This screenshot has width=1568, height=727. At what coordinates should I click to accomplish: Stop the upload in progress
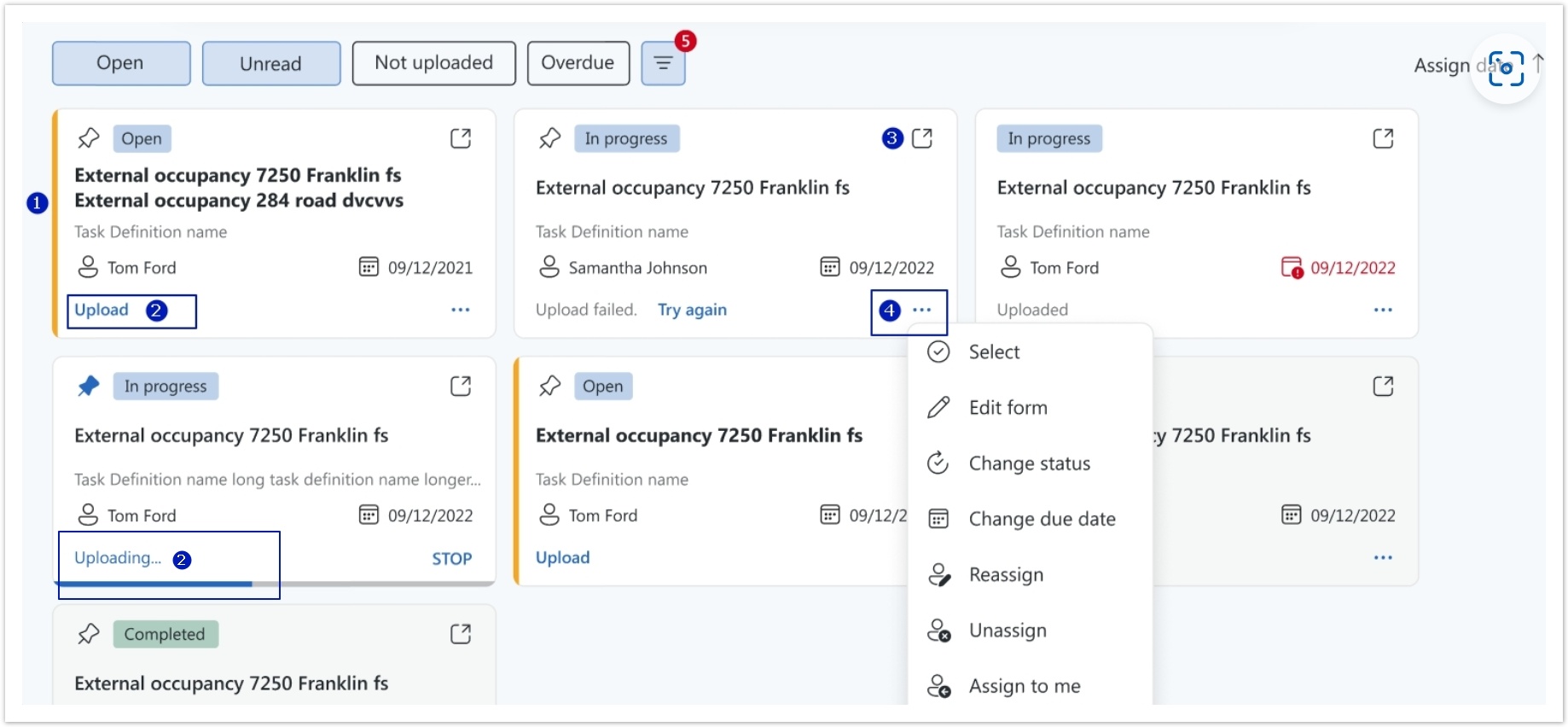point(451,559)
